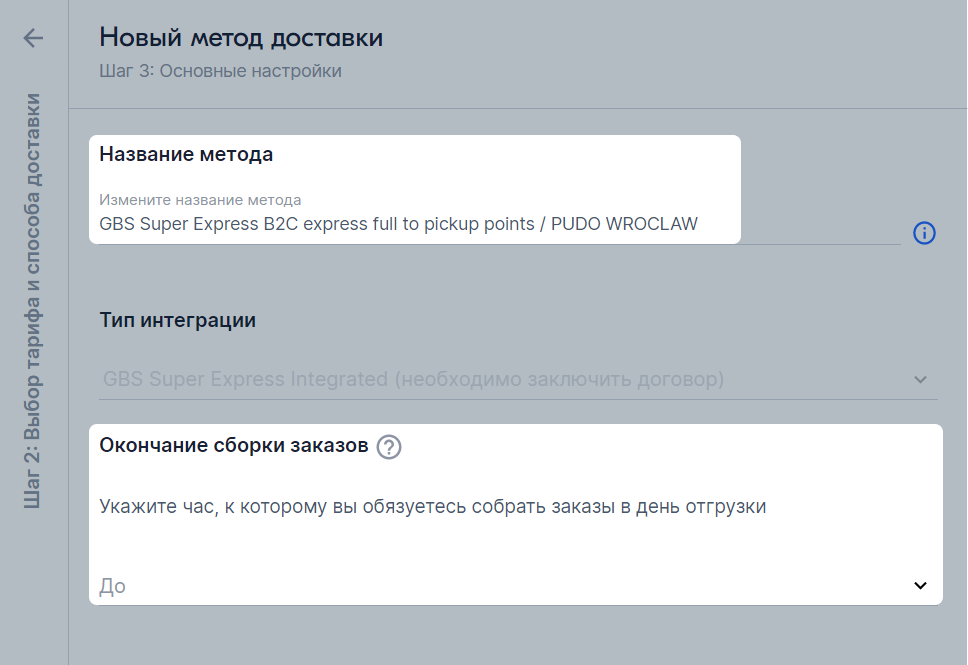Select the Окончание сборки заказов heading text

click(233, 445)
